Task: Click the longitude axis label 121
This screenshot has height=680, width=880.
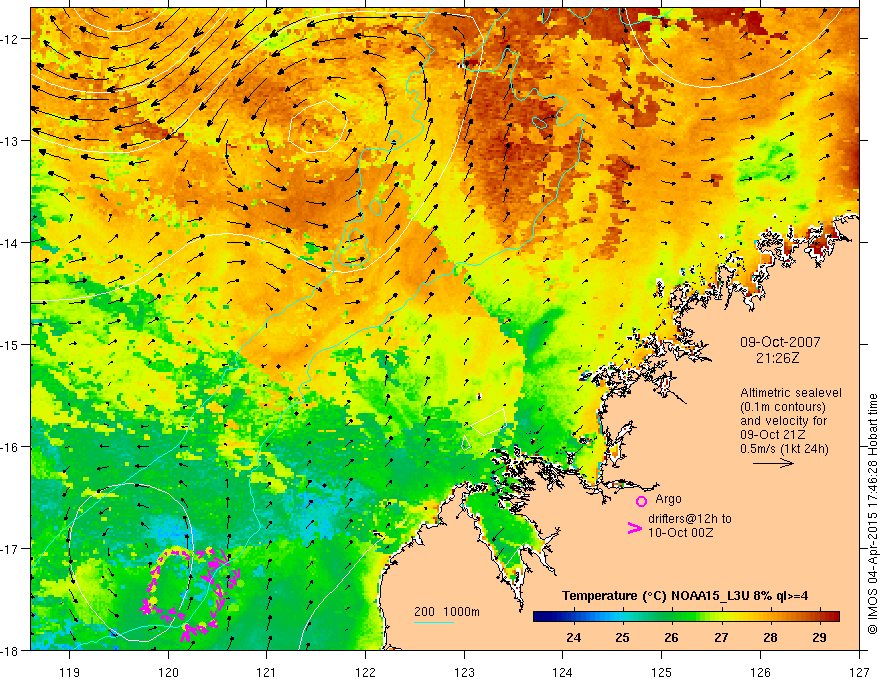Action: (267, 672)
